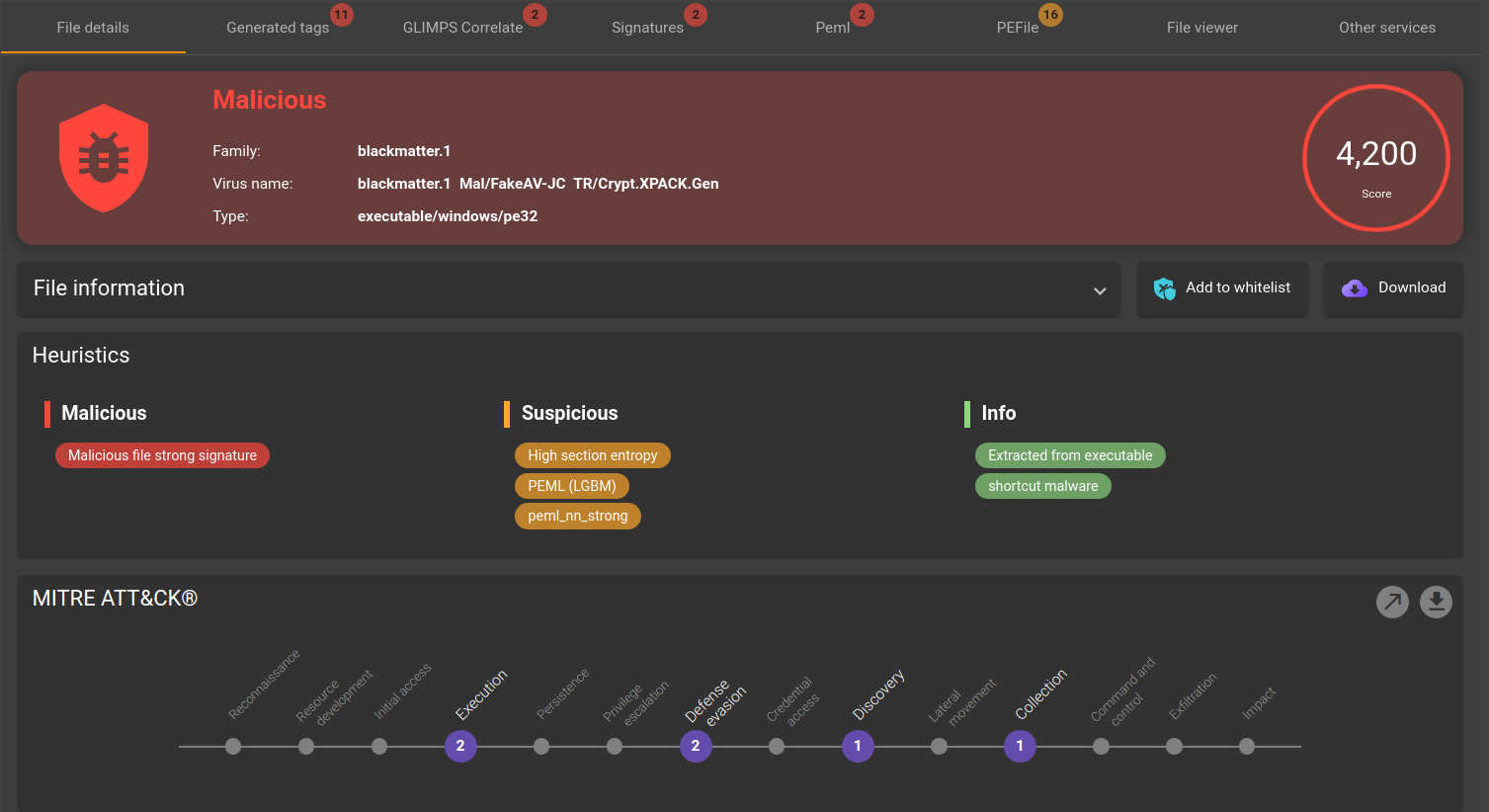Click the Lateral movement tactic node

(x=939, y=747)
